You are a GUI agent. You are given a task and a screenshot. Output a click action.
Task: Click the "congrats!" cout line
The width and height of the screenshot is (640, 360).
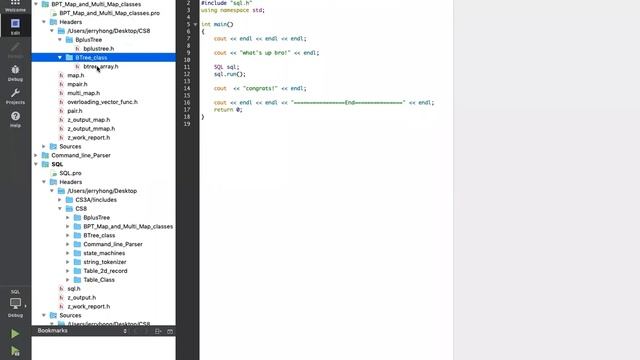tap(260, 89)
